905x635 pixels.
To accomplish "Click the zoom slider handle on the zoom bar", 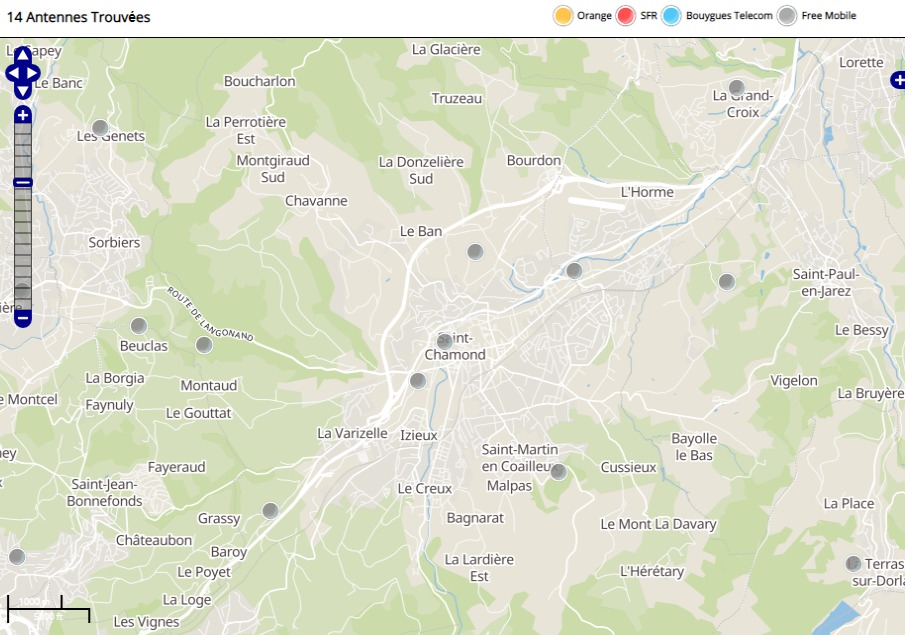I will point(22,182).
